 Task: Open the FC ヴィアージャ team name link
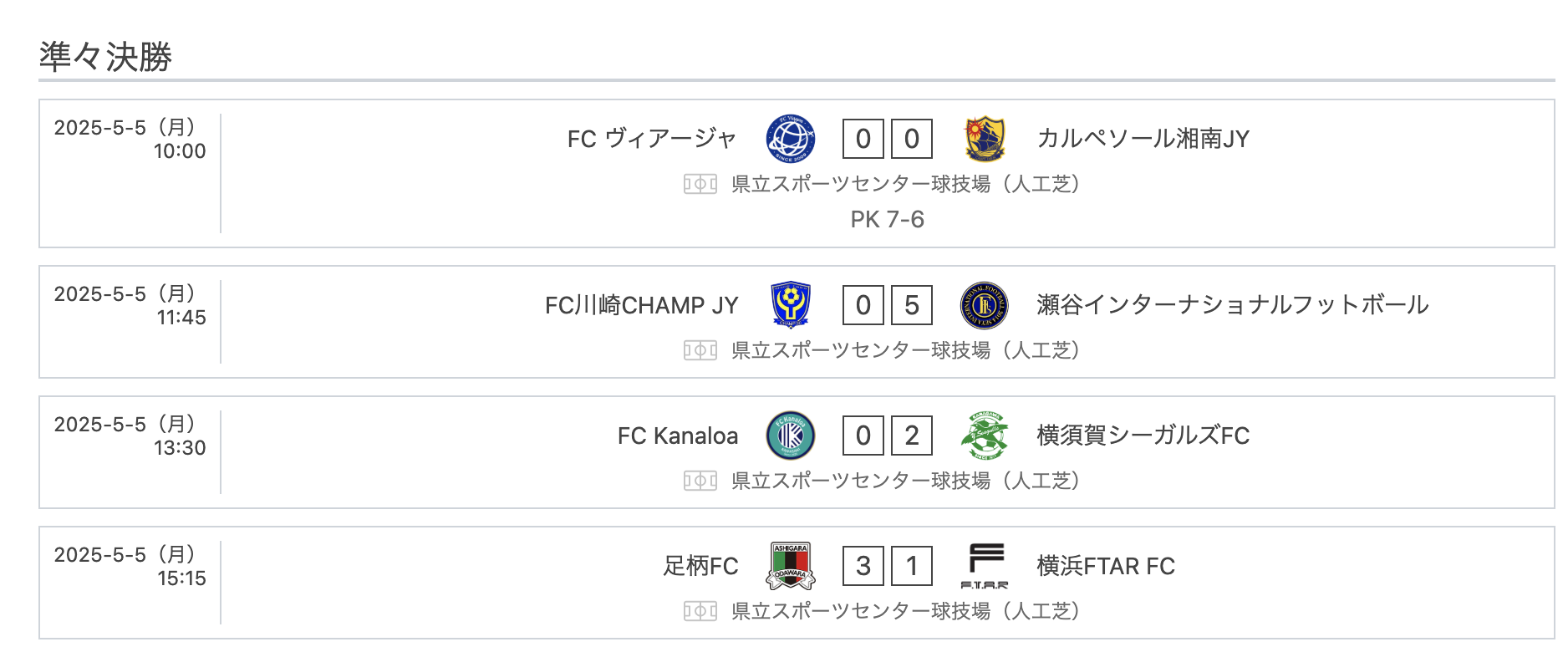click(x=651, y=139)
